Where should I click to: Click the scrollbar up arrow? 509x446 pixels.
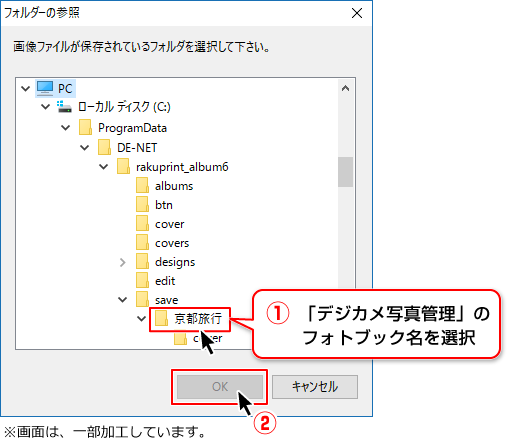(345, 88)
